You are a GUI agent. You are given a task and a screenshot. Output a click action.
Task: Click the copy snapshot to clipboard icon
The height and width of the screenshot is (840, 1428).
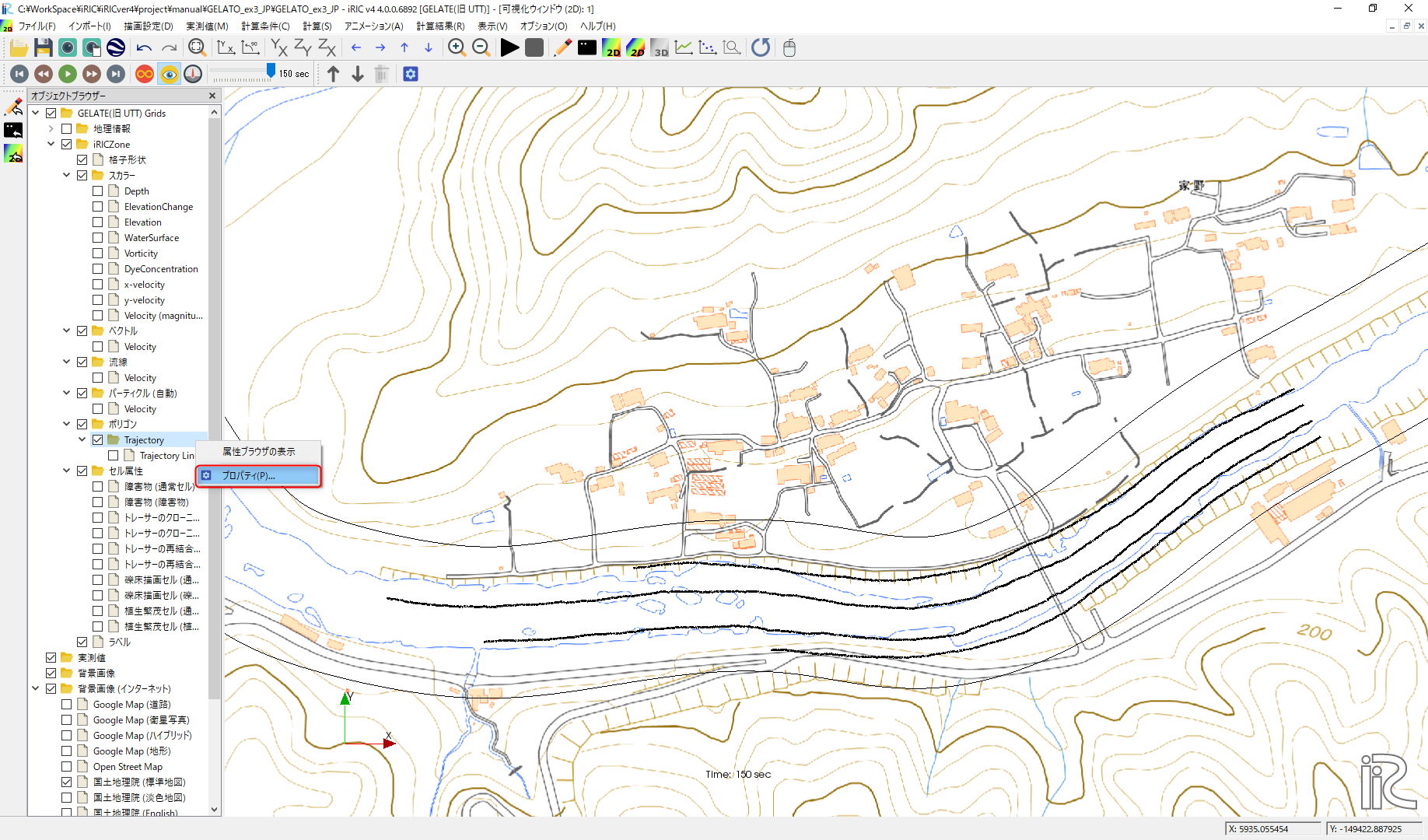pyautogui.click(x=92, y=48)
